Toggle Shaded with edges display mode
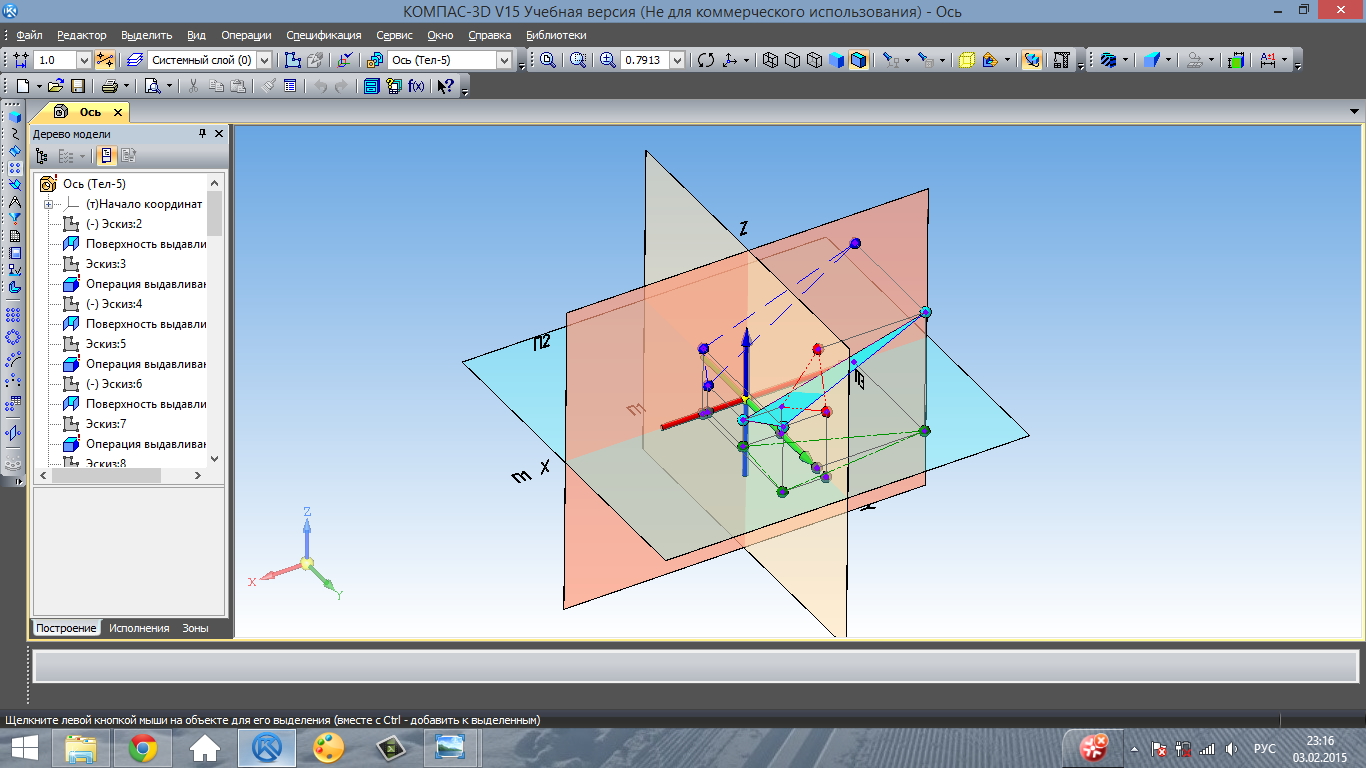This screenshot has width=1366, height=768. [x=858, y=60]
